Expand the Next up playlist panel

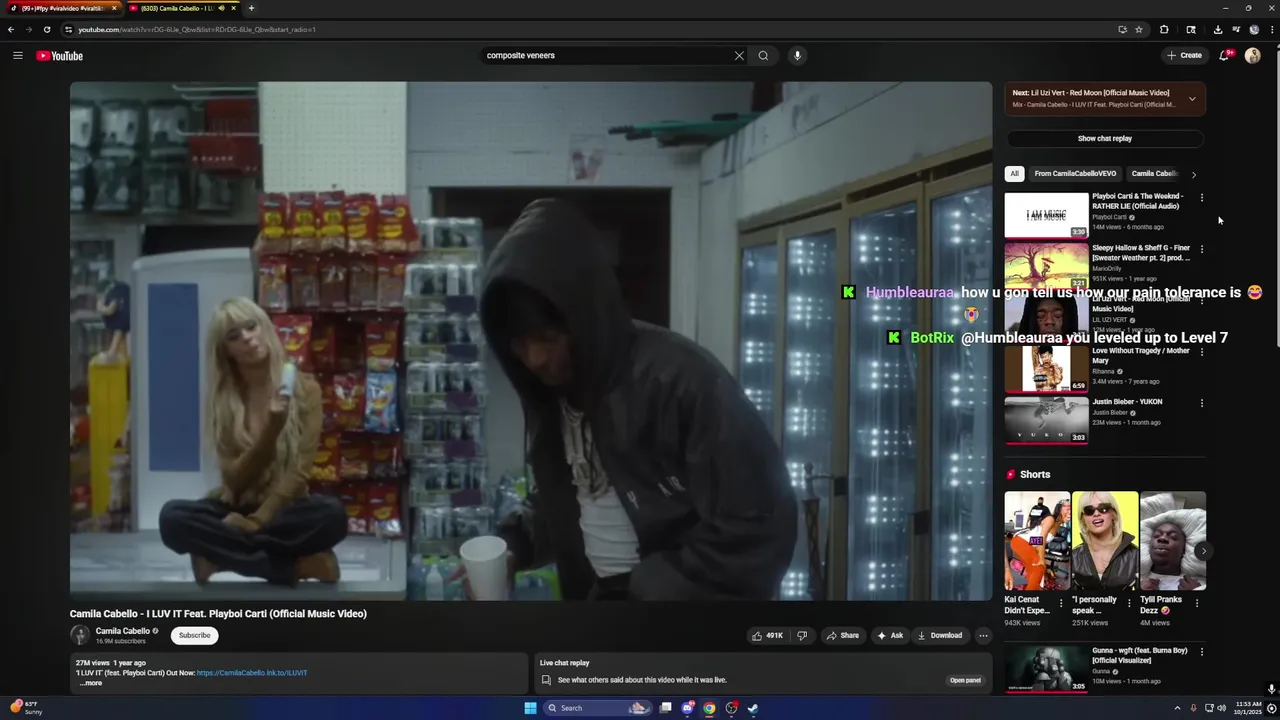(1192, 99)
